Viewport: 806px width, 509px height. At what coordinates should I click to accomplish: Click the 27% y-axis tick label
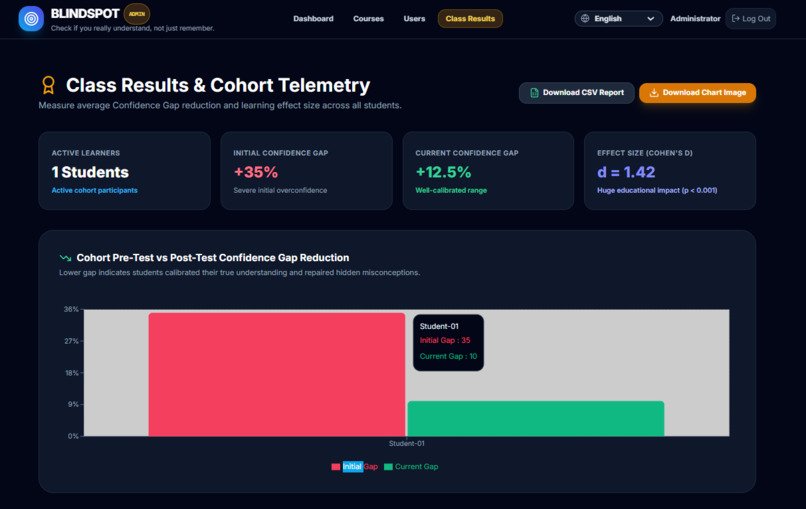click(71, 341)
